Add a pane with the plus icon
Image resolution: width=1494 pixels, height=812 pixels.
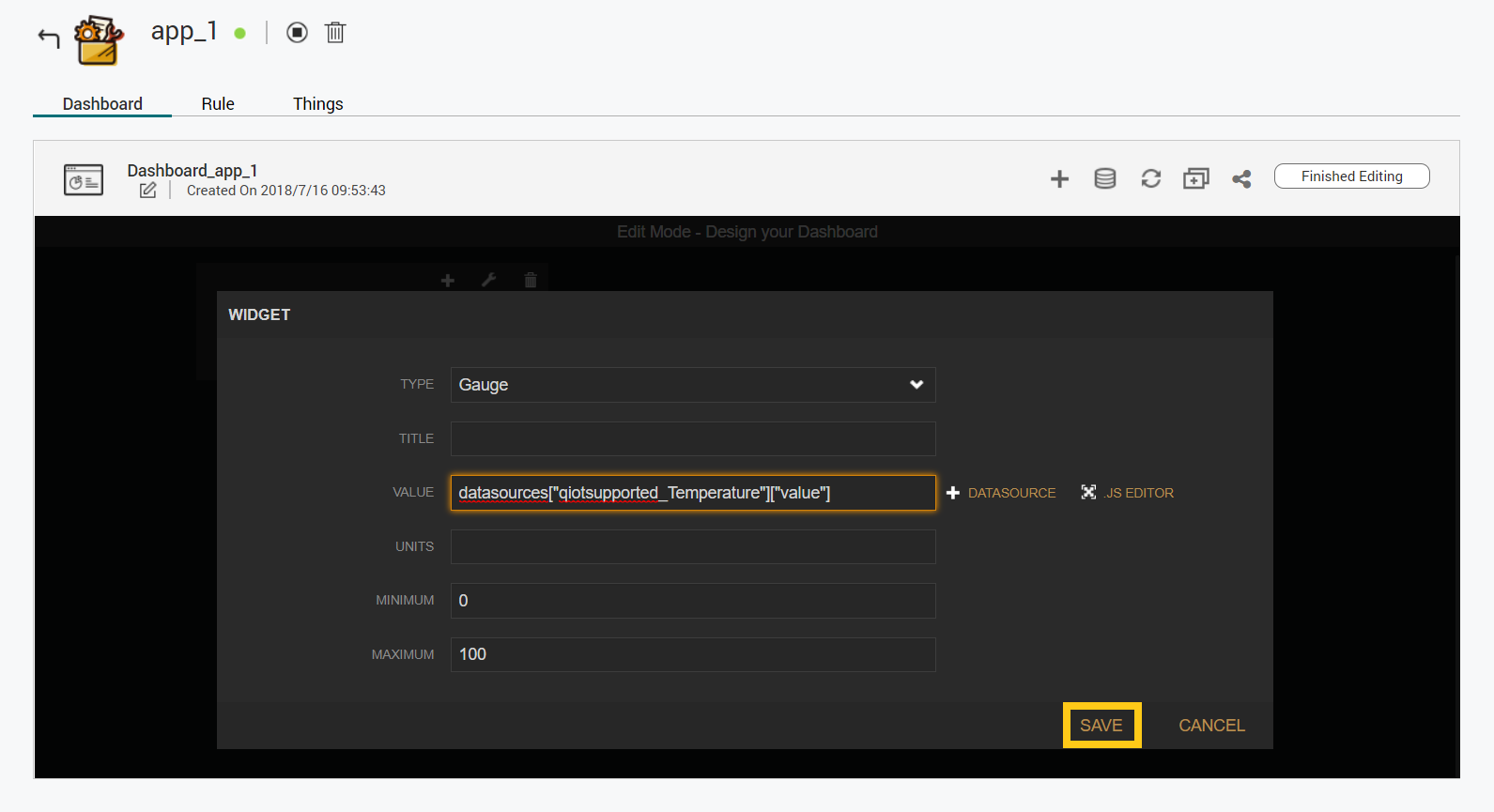pyautogui.click(x=1059, y=178)
